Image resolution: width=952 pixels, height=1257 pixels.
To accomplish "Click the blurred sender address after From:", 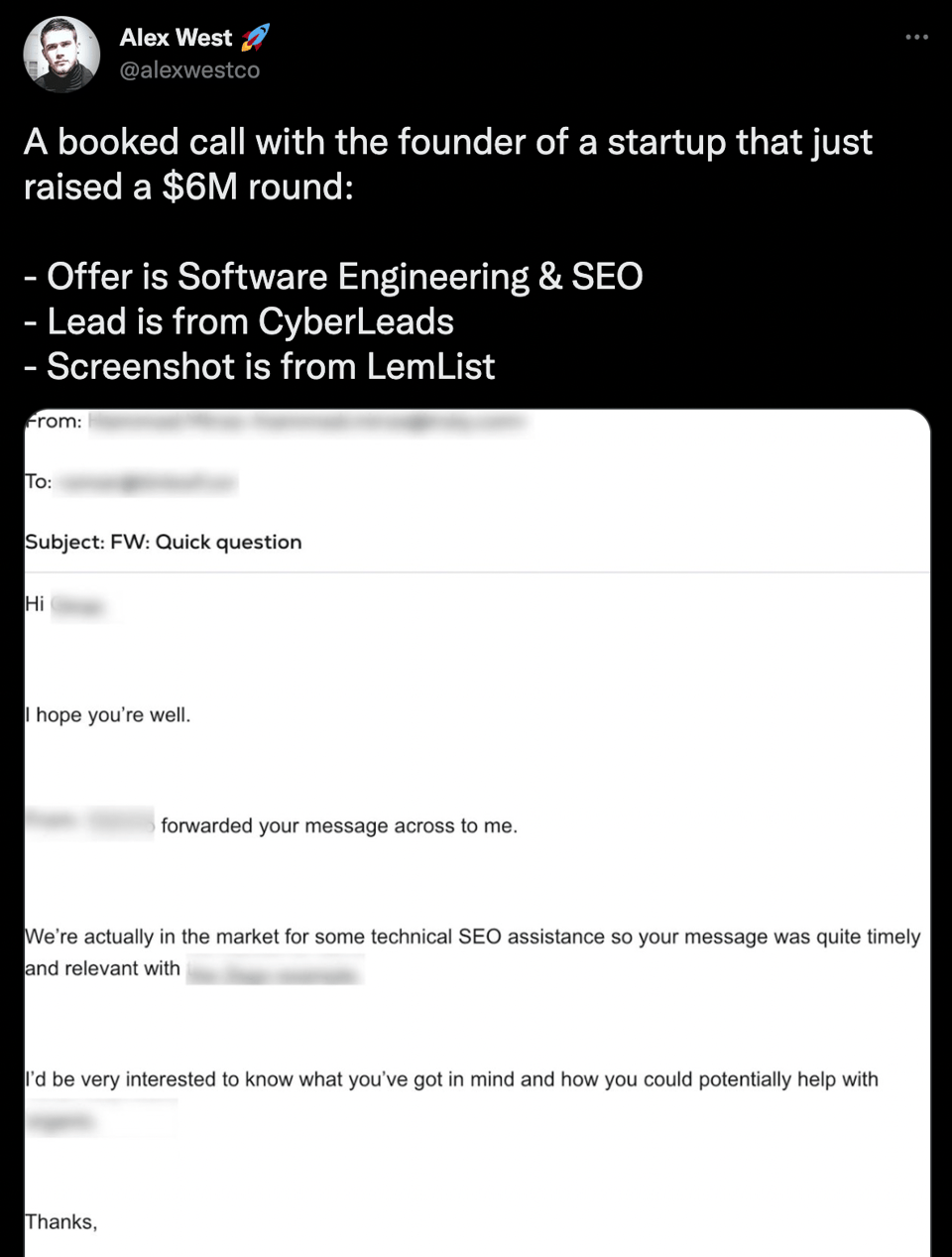I will point(307,422).
